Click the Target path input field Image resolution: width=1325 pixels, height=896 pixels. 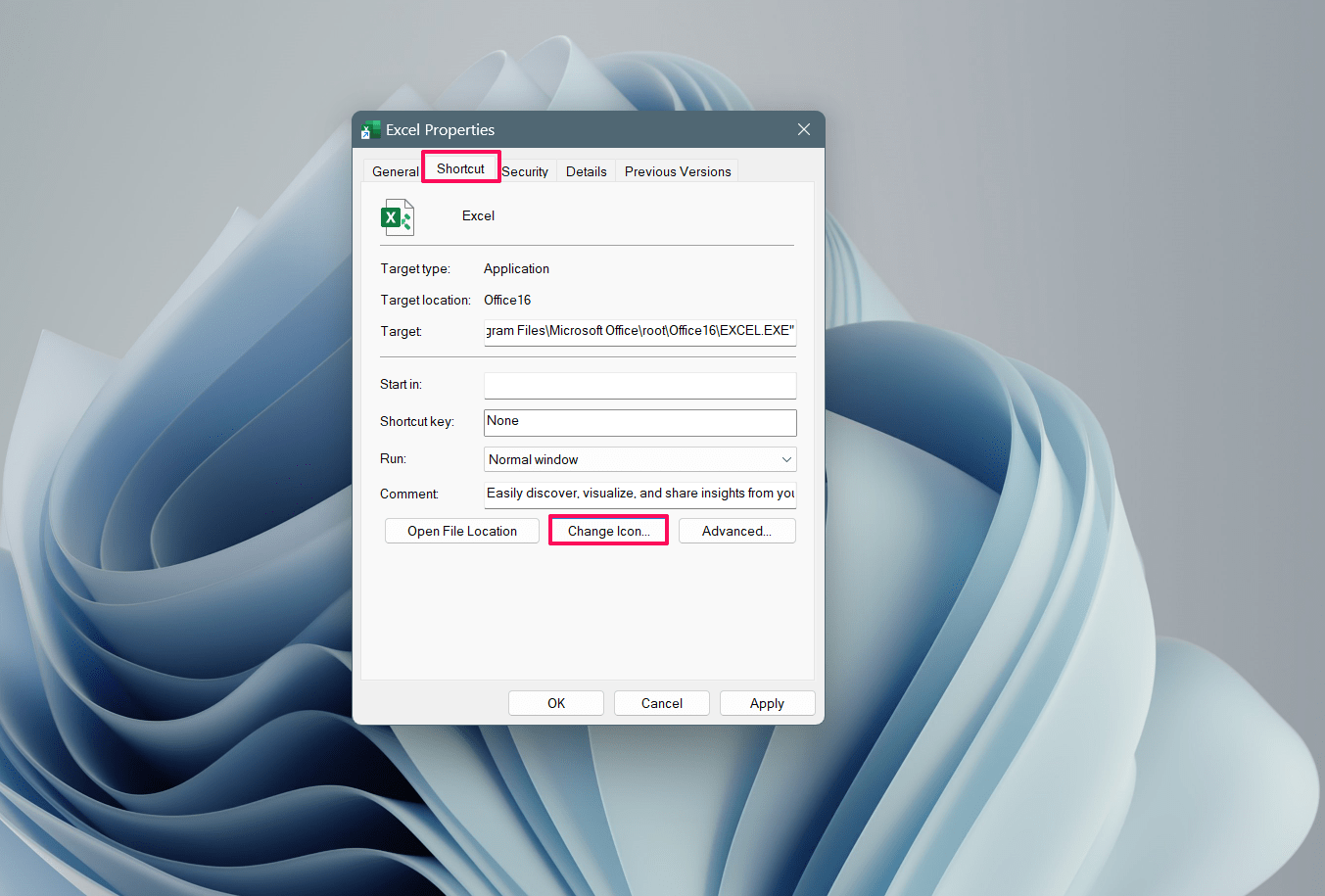[x=639, y=331]
